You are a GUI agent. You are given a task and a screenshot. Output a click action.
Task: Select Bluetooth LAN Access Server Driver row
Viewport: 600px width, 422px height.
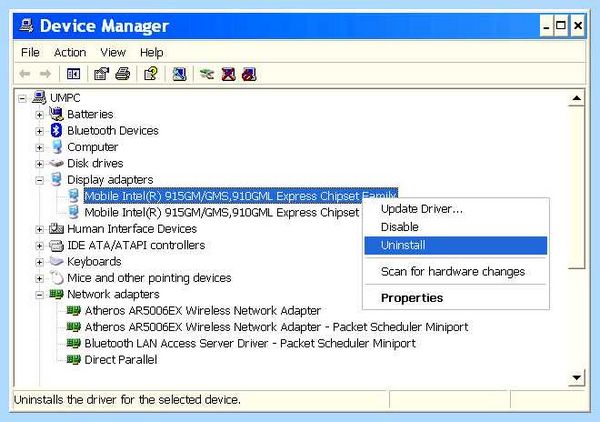[250, 343]
